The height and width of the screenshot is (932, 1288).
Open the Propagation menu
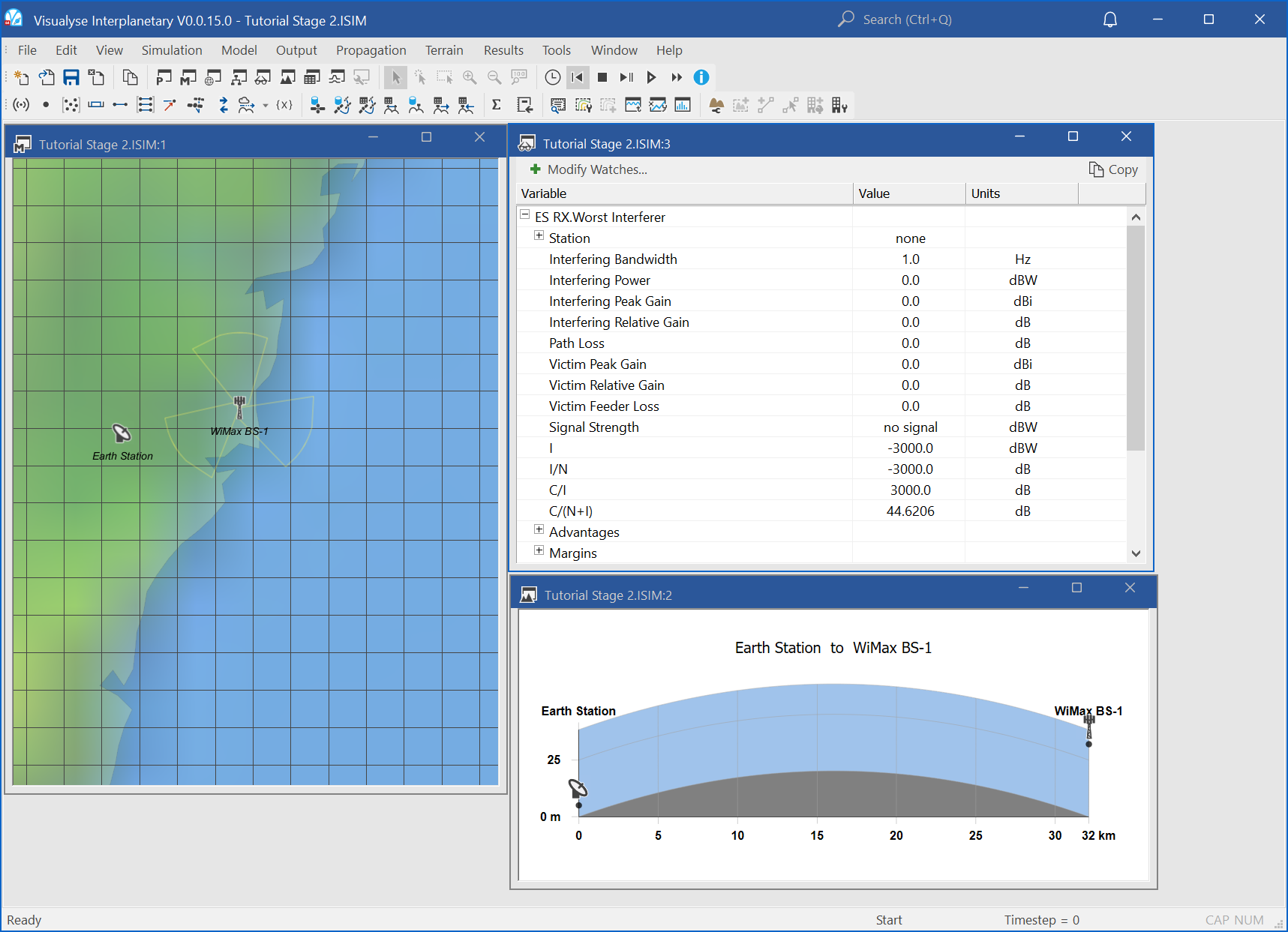pos(371,50)
